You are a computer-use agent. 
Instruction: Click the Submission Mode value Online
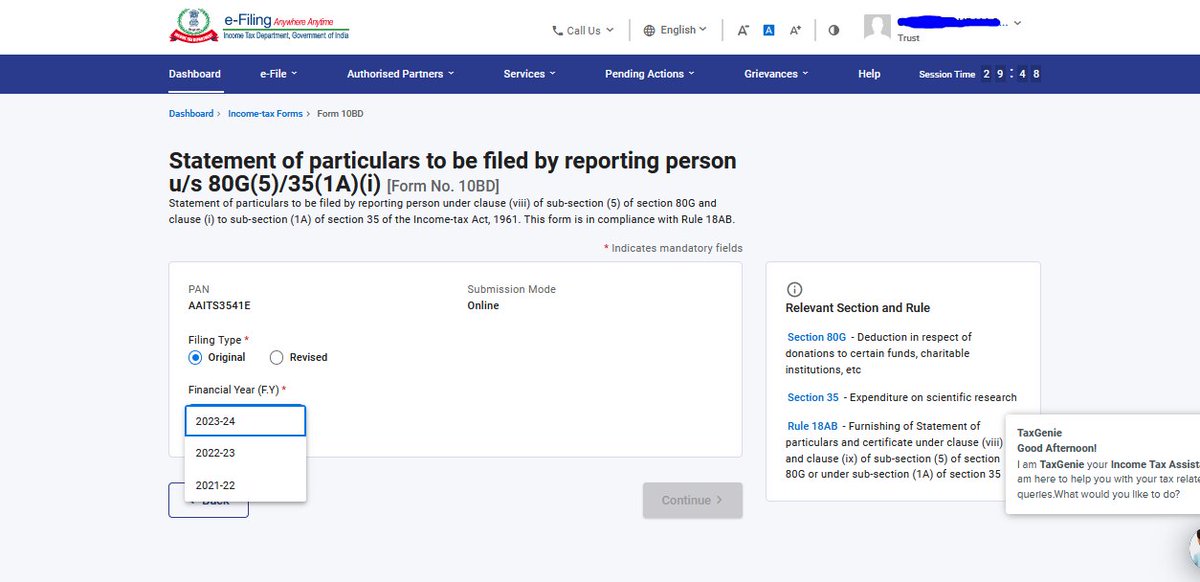point(483,306)
